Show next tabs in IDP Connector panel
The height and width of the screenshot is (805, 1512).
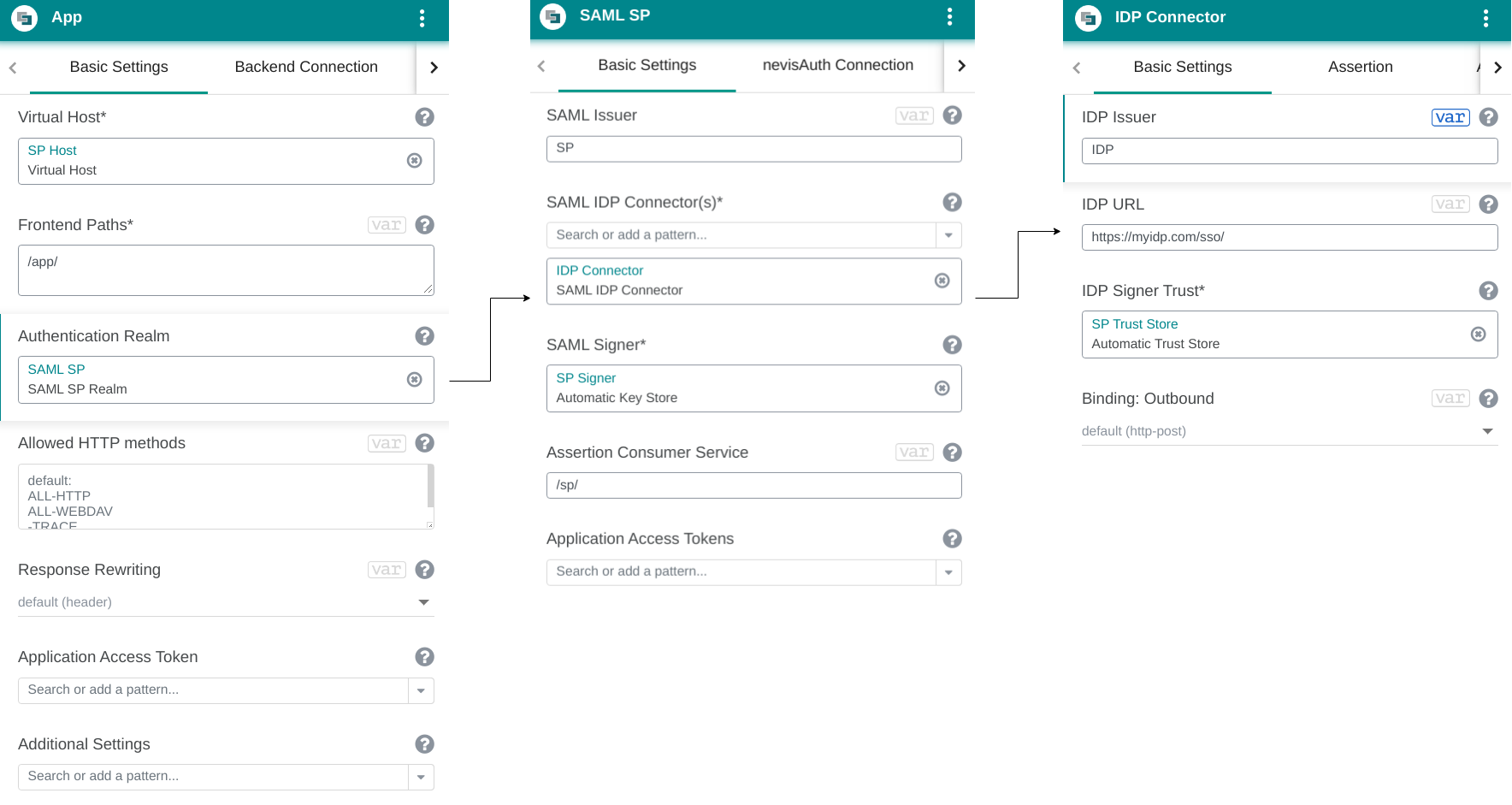1497,68
